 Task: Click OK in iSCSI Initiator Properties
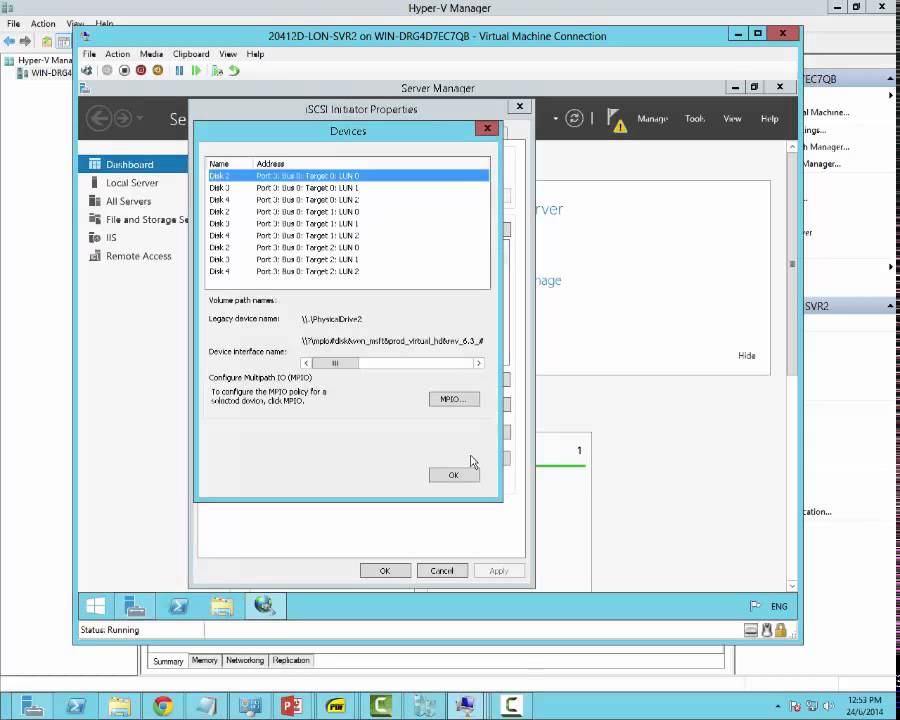coord(385,571)
